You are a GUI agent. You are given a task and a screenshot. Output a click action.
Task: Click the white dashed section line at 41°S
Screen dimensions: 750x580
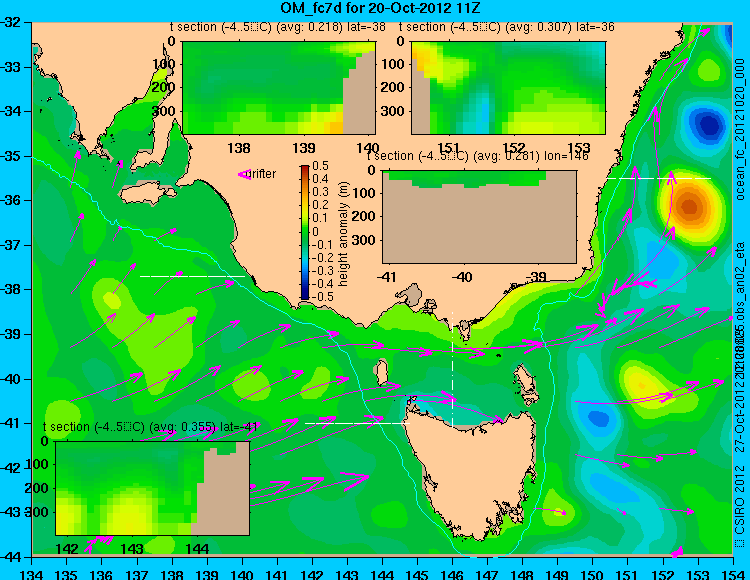tap(357, 423)
